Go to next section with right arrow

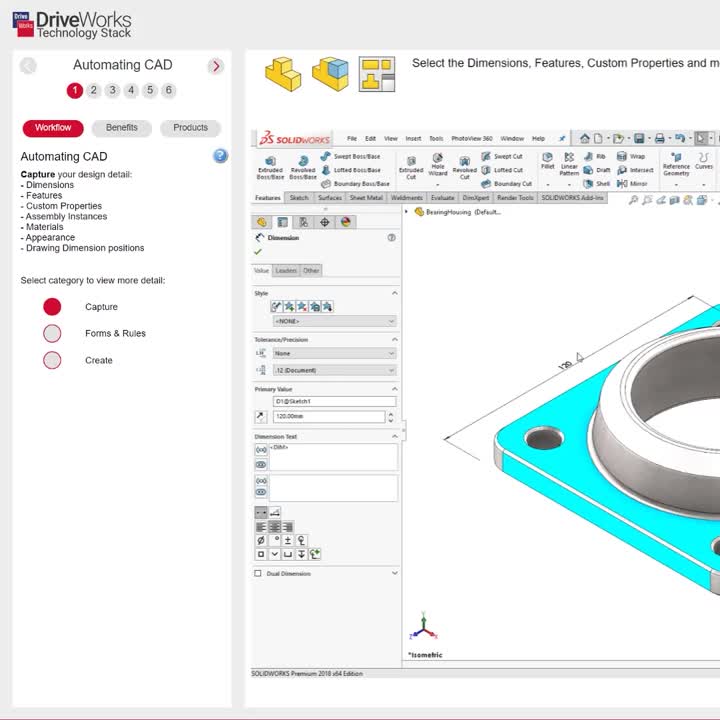pos(216,66)
